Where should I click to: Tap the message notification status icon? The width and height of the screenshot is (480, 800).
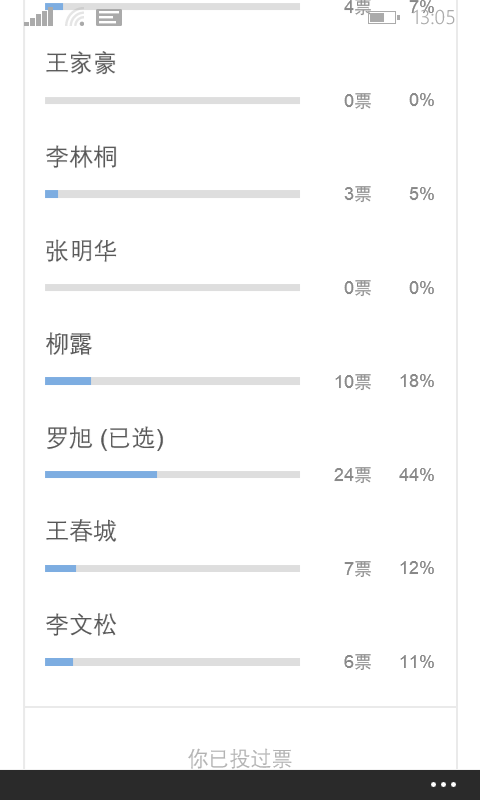click(109, 17)
